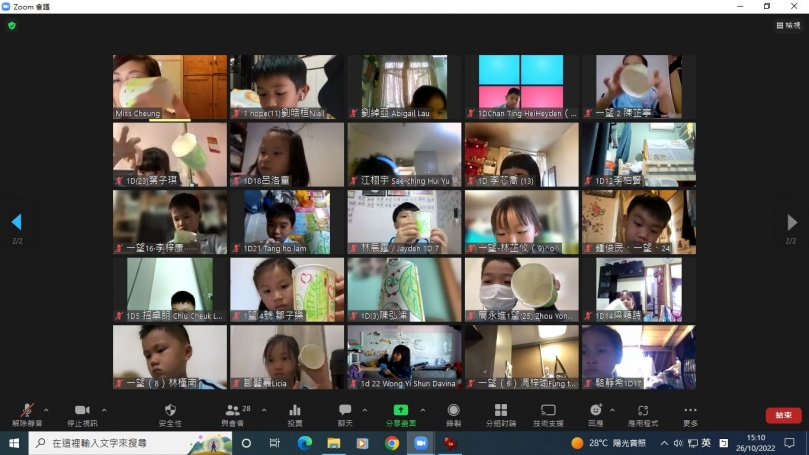Open Breakout Rooms
The width and height of the screenshot is (809, 455).
pyautogui.click(x=500, y=412)
